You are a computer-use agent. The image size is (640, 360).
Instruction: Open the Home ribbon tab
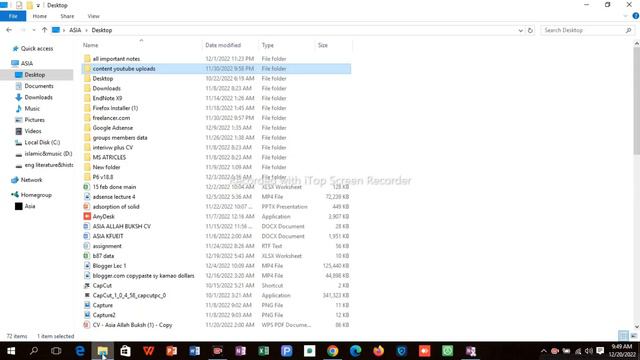point(40,16)
